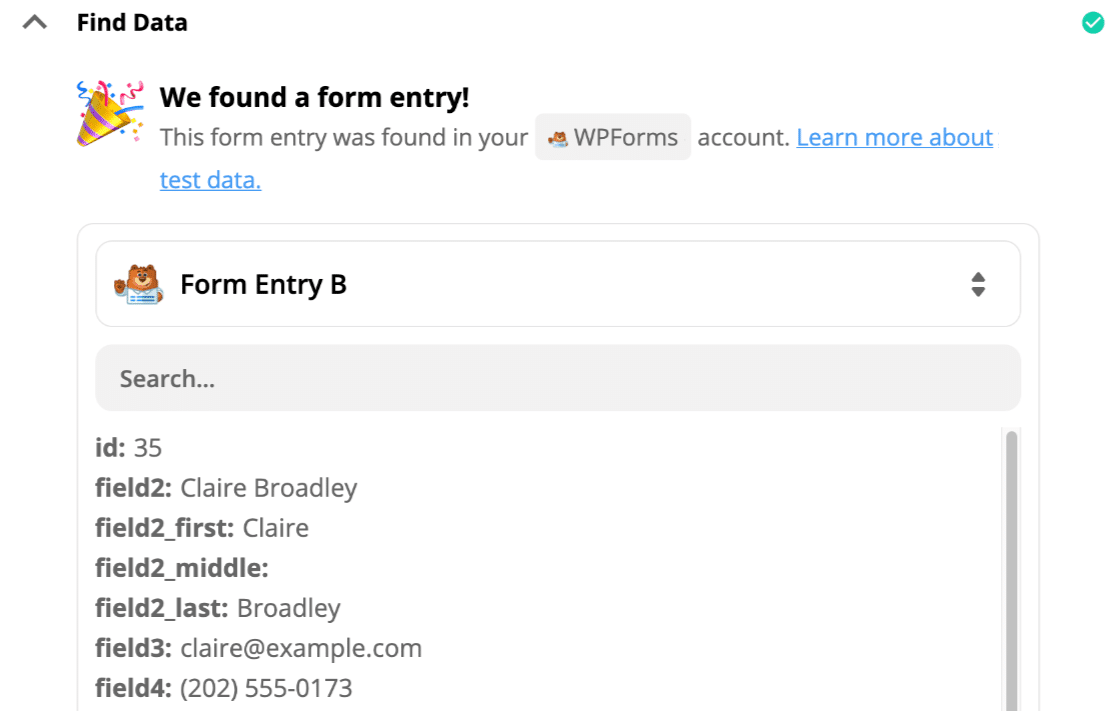
Task: Click the WPForms bear mascot icon
Action: click(139, 285)
